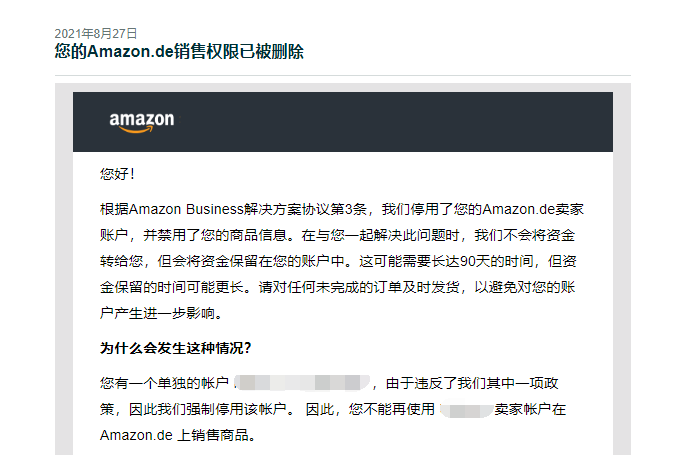
Task: Click the text 因此我们强制停用该帐户
Action: point(208,409)
